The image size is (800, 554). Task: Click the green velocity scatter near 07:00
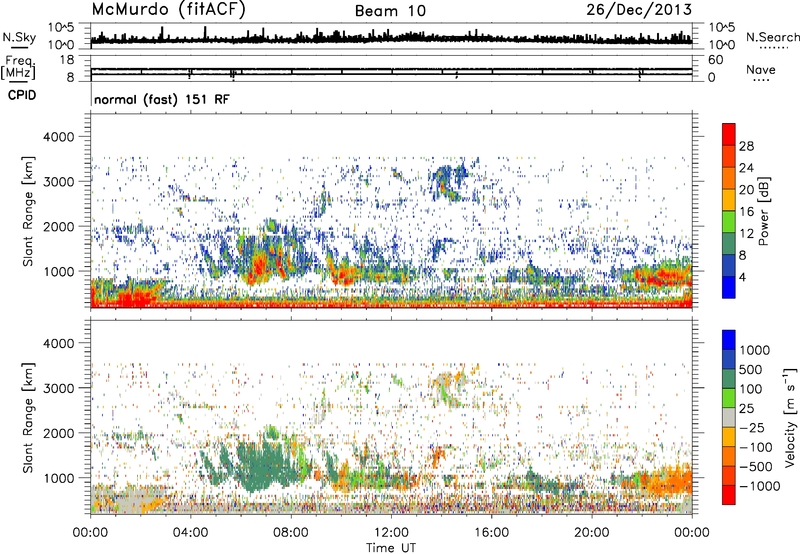coord(265,464)
